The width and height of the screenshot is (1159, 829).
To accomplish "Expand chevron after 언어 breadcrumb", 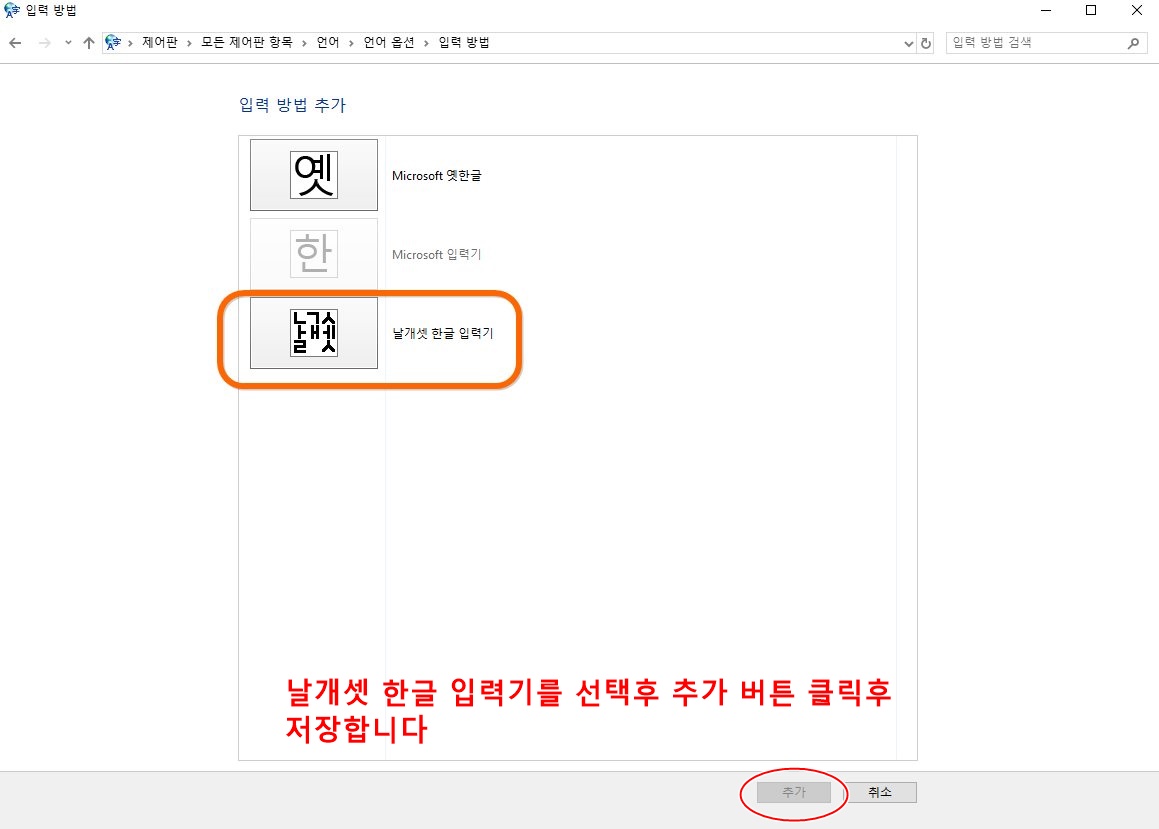I will click(x=351, y=43).
